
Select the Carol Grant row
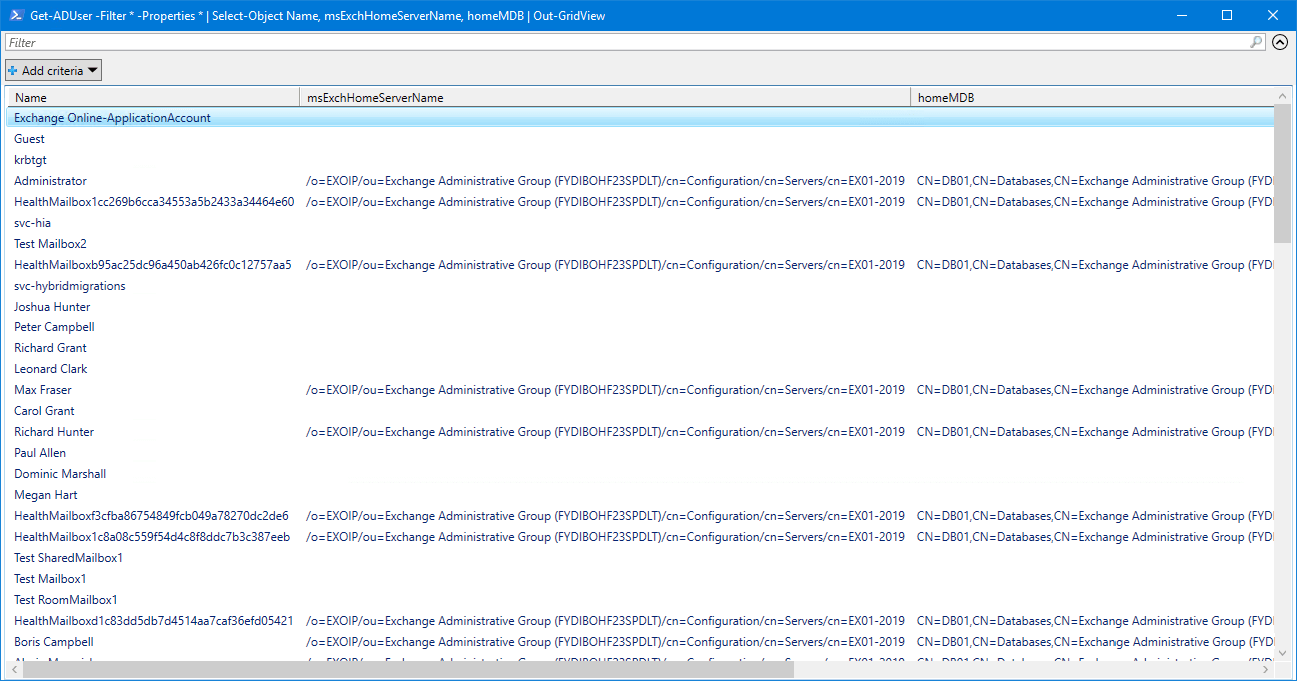pos(640,411)
